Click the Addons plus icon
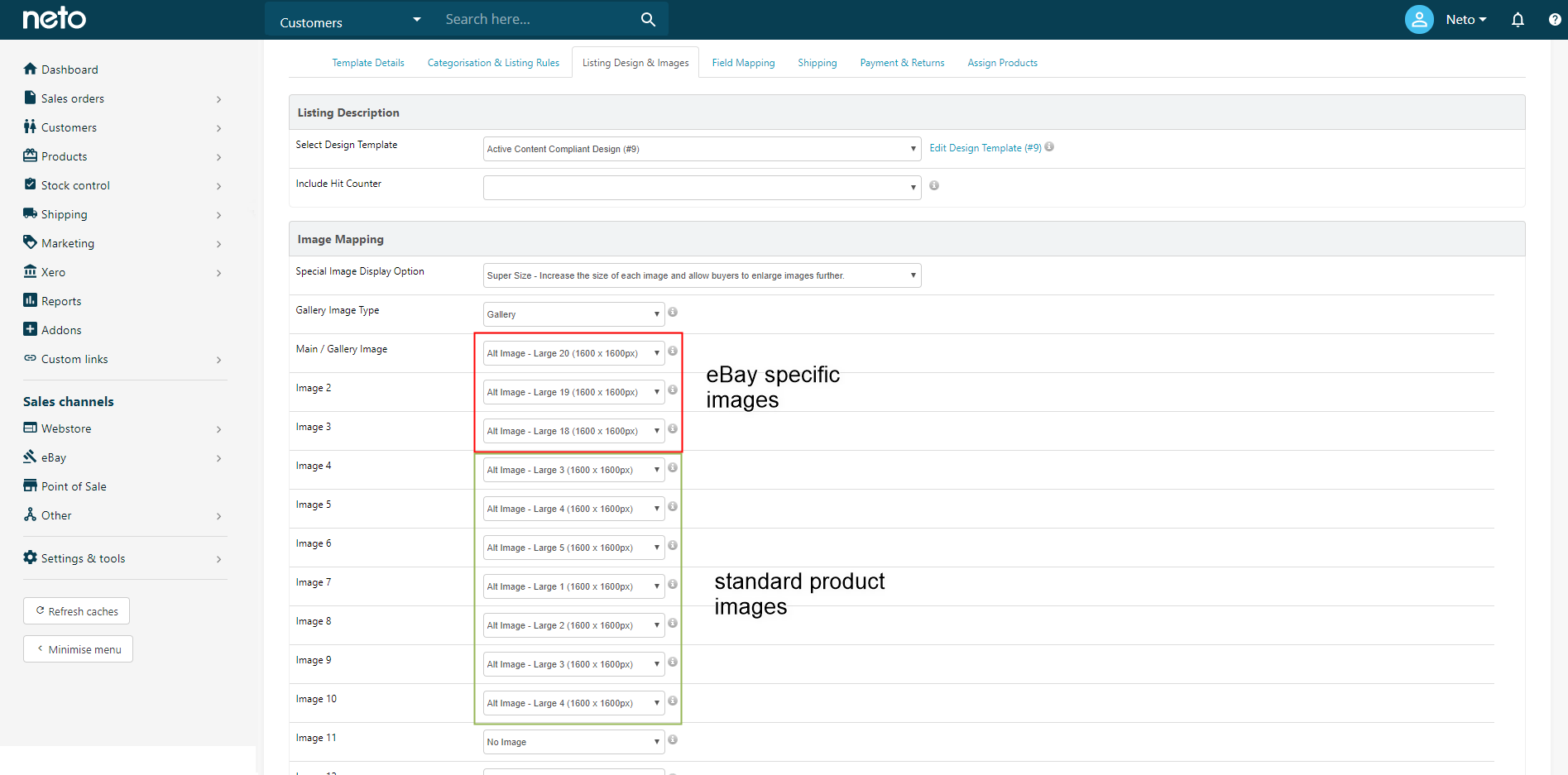The width and height of the screenshot is (1568, 775). click(31, 329)
